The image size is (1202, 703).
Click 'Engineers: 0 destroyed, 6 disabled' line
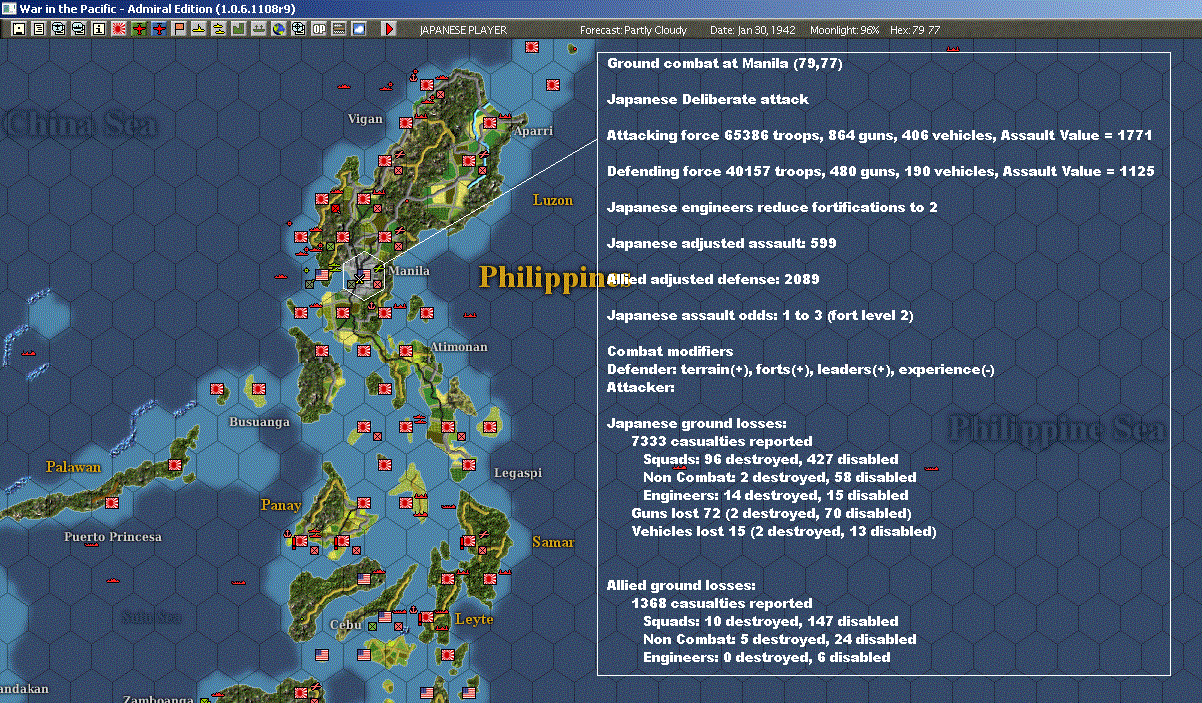(x=767, y=657)
